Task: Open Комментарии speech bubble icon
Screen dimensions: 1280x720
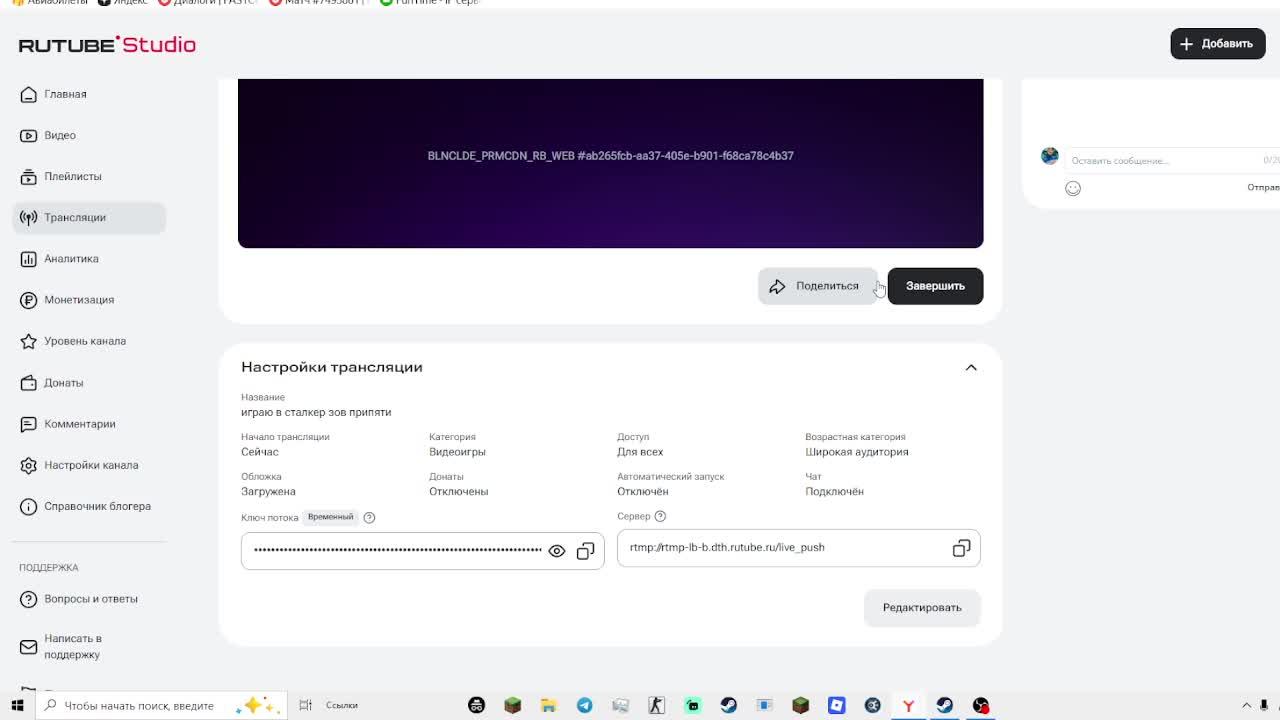Action: [28, 424]
